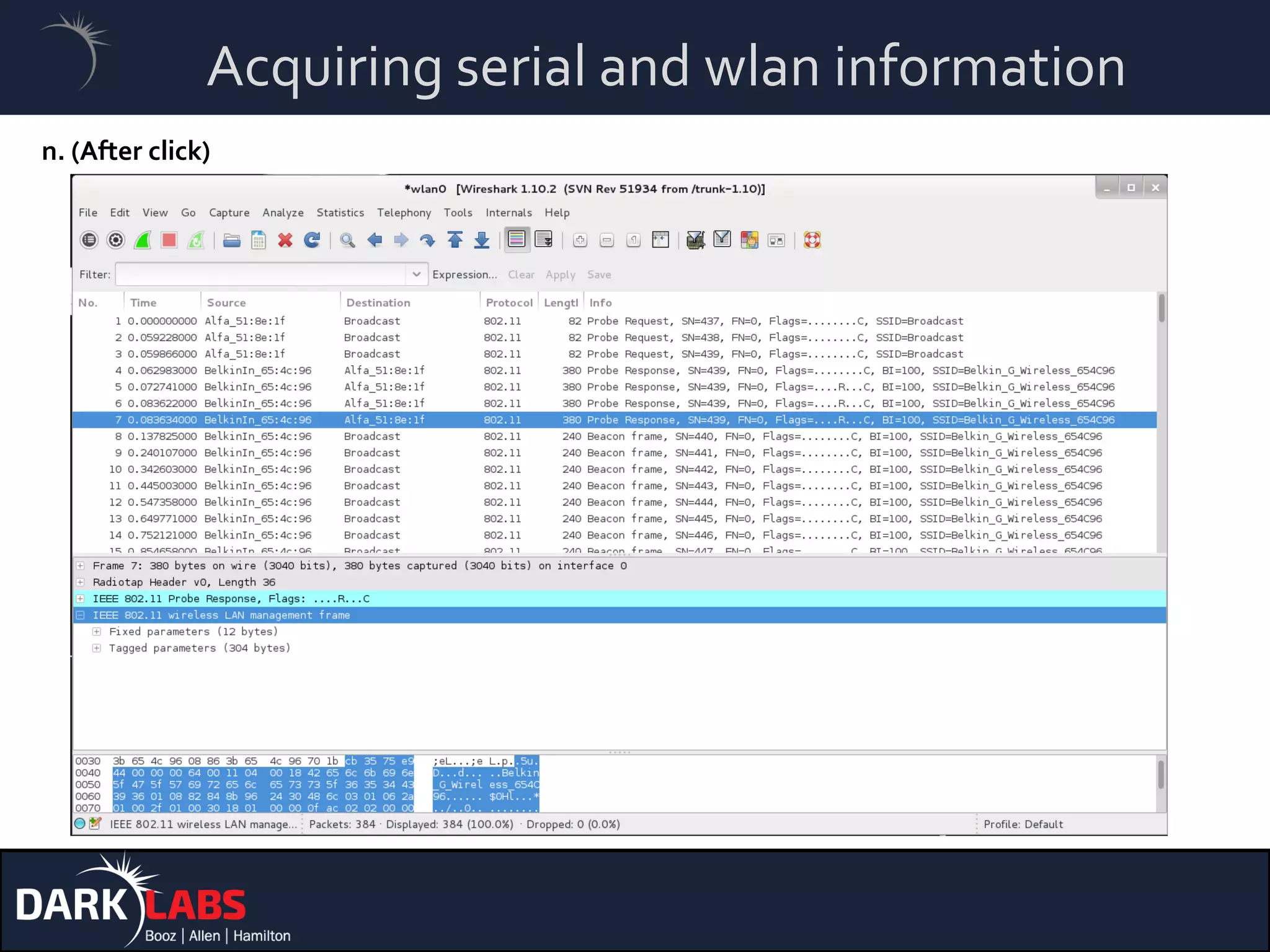Select packet 14 Beacon frame SN=446
Image resolution: width=1270 pixels, height=952 pixels.
click(x=614, y=535)
